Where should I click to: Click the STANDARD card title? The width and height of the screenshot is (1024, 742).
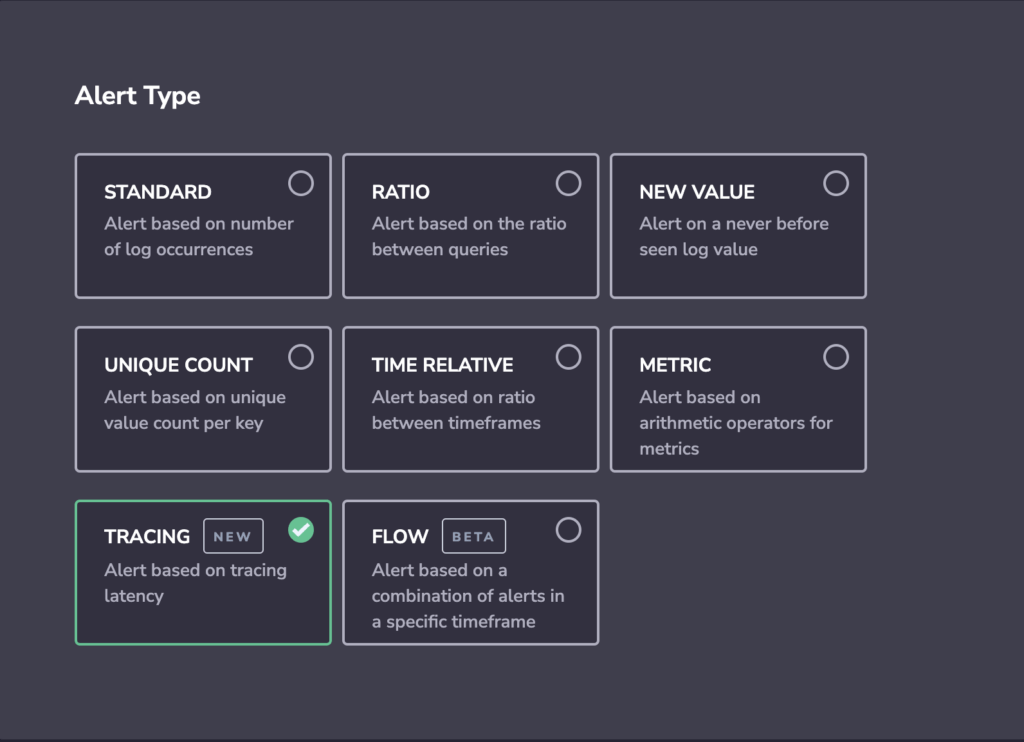tap(157, 192)
